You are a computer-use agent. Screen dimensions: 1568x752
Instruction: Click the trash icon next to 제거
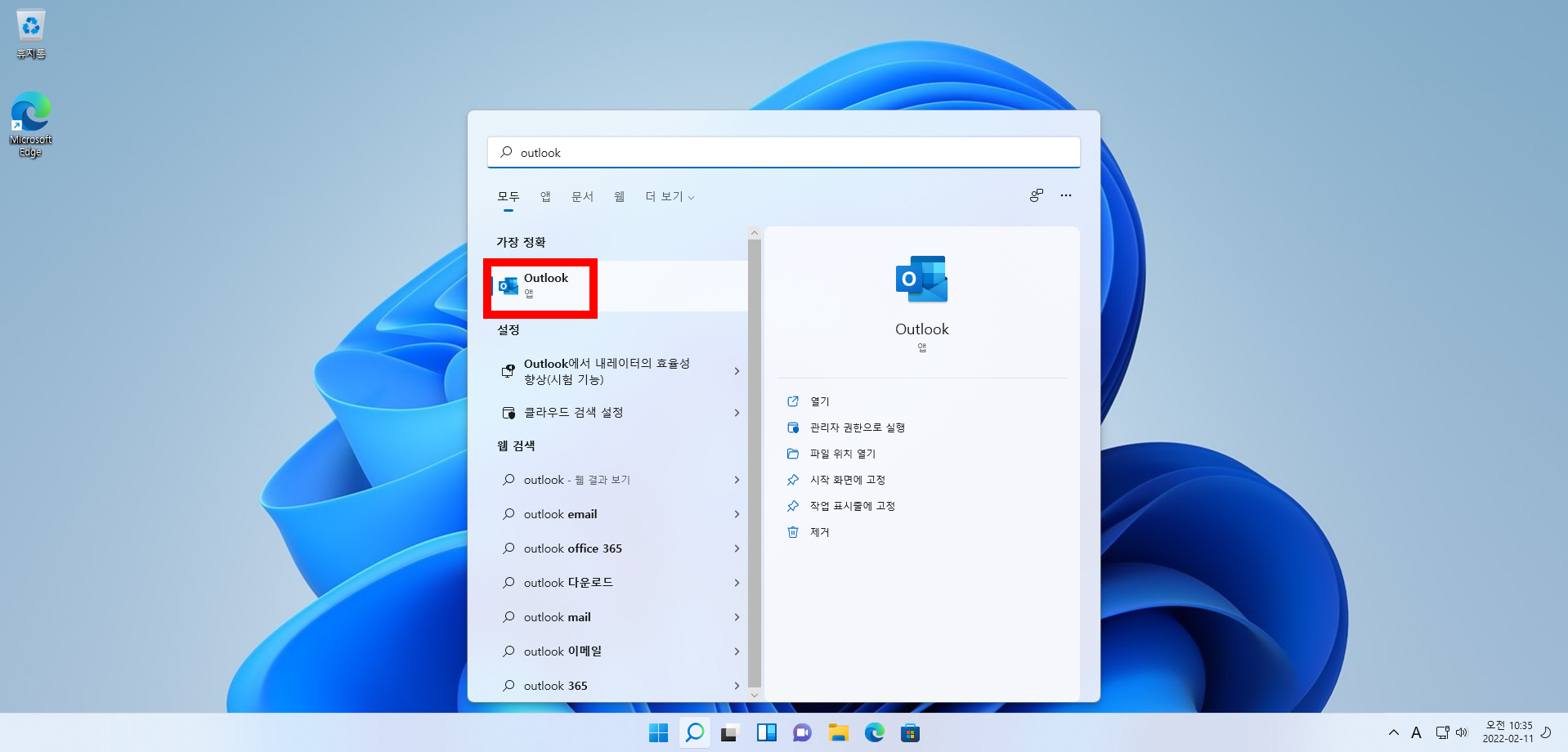click(x=792, y=532)
